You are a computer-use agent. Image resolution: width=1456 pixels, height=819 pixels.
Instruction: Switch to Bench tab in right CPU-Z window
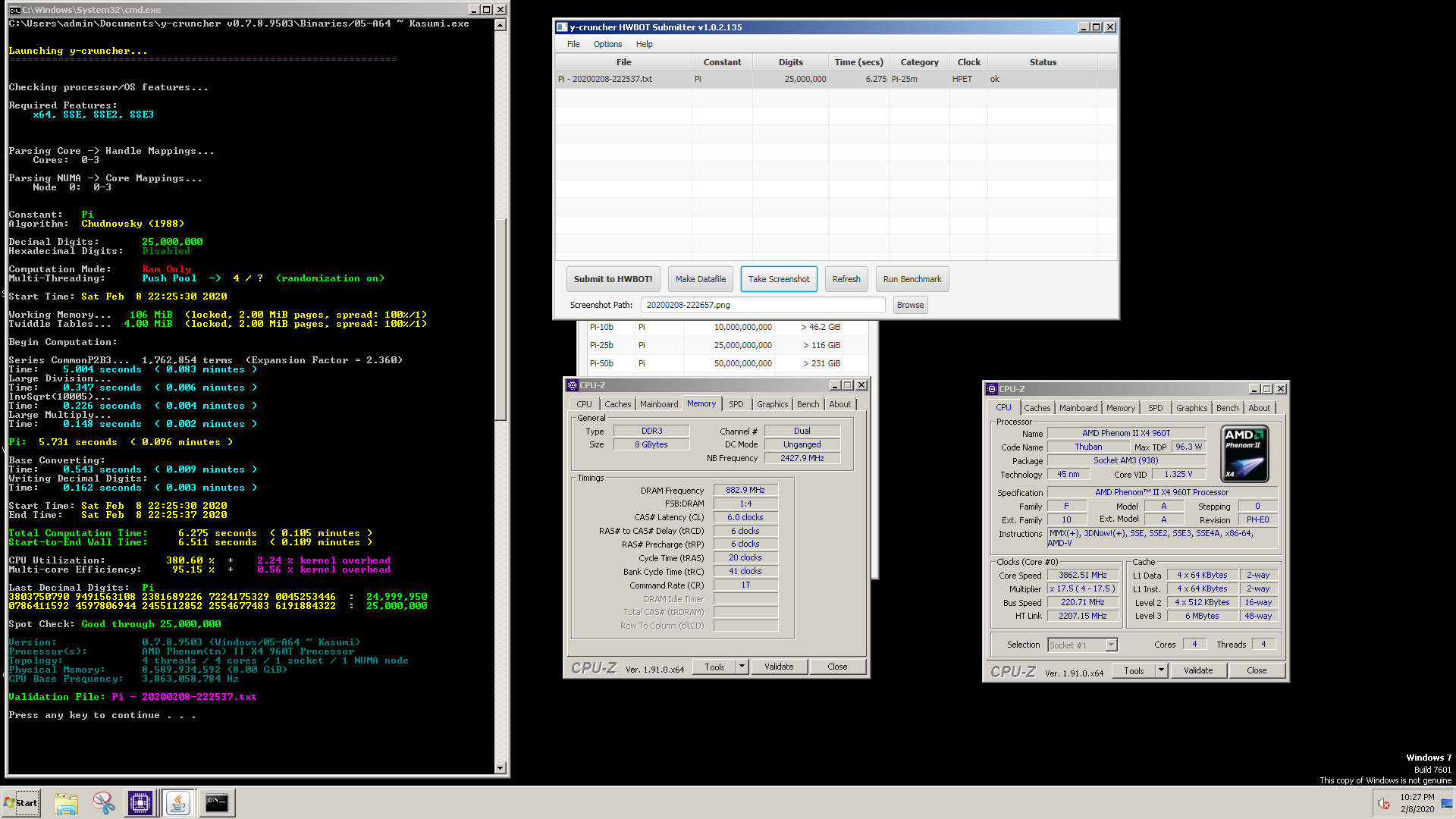coord(1227,408)
